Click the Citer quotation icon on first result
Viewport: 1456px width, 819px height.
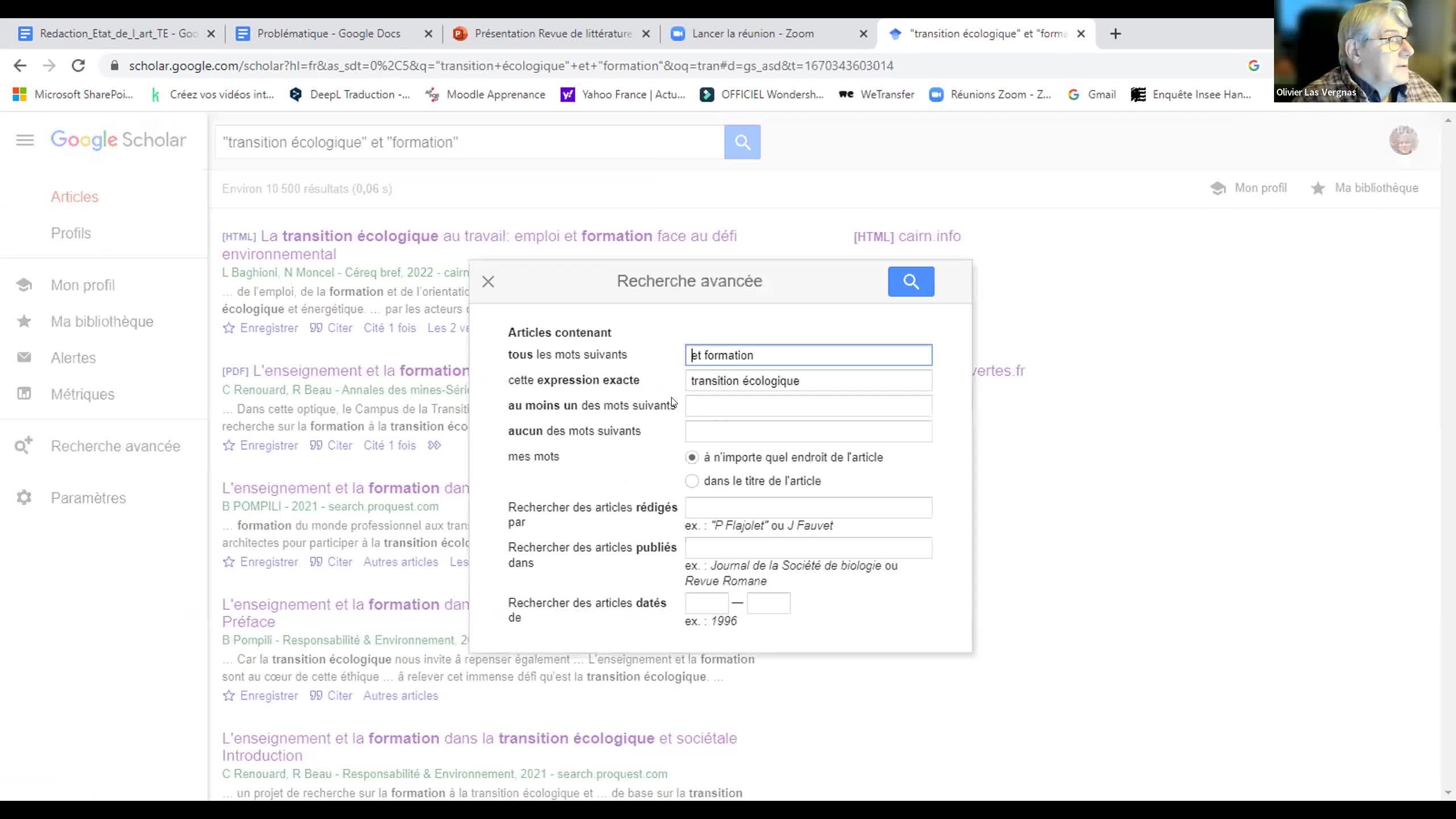click(x=316, y=328)
